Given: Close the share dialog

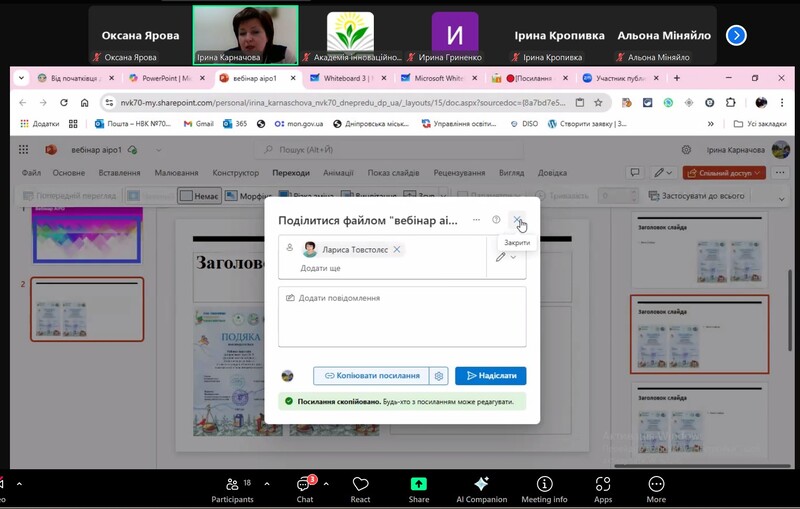Looking at the screenshot, I should (x=517, y=219).
